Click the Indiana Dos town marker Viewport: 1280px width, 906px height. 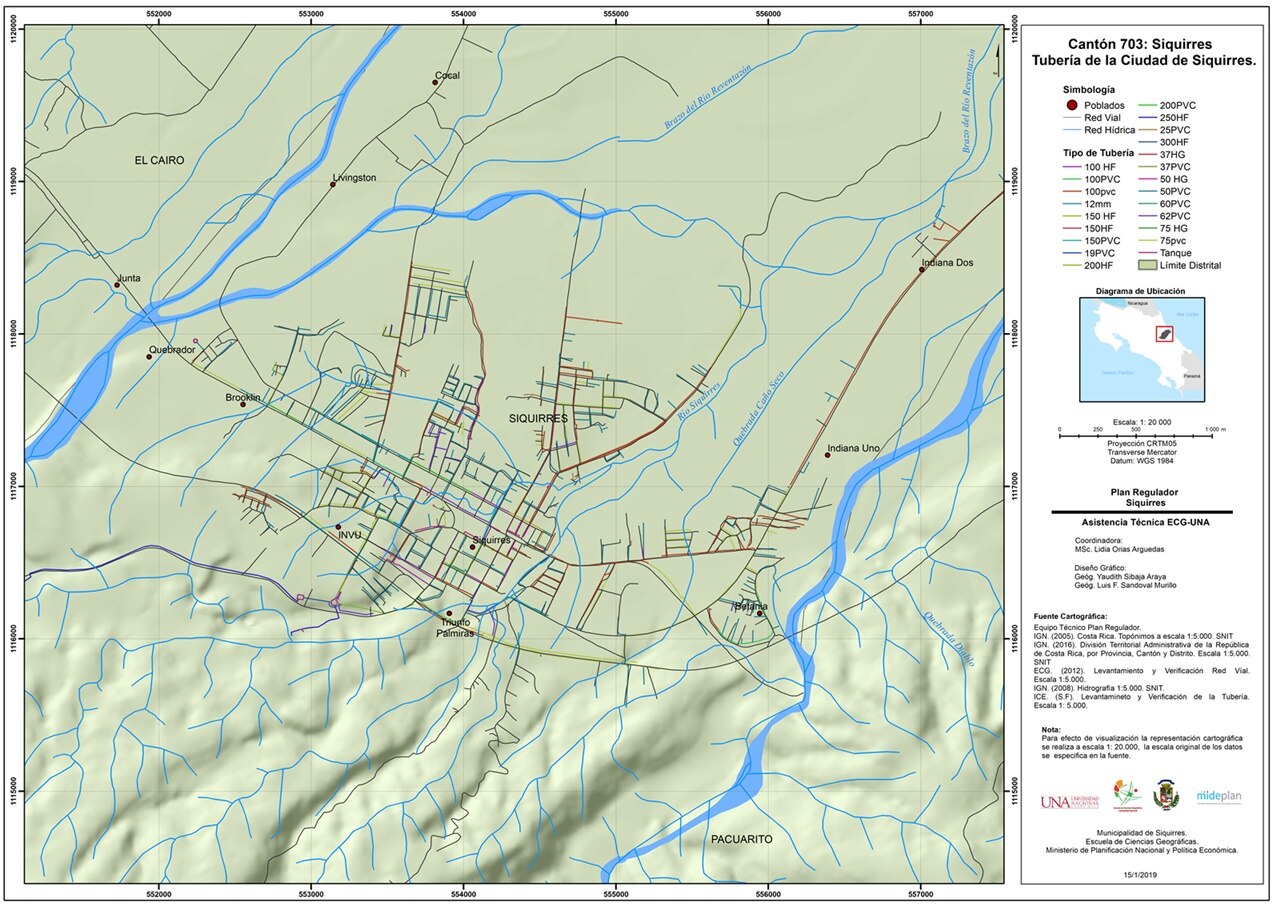pyautogui.click(x=922, y=270)
